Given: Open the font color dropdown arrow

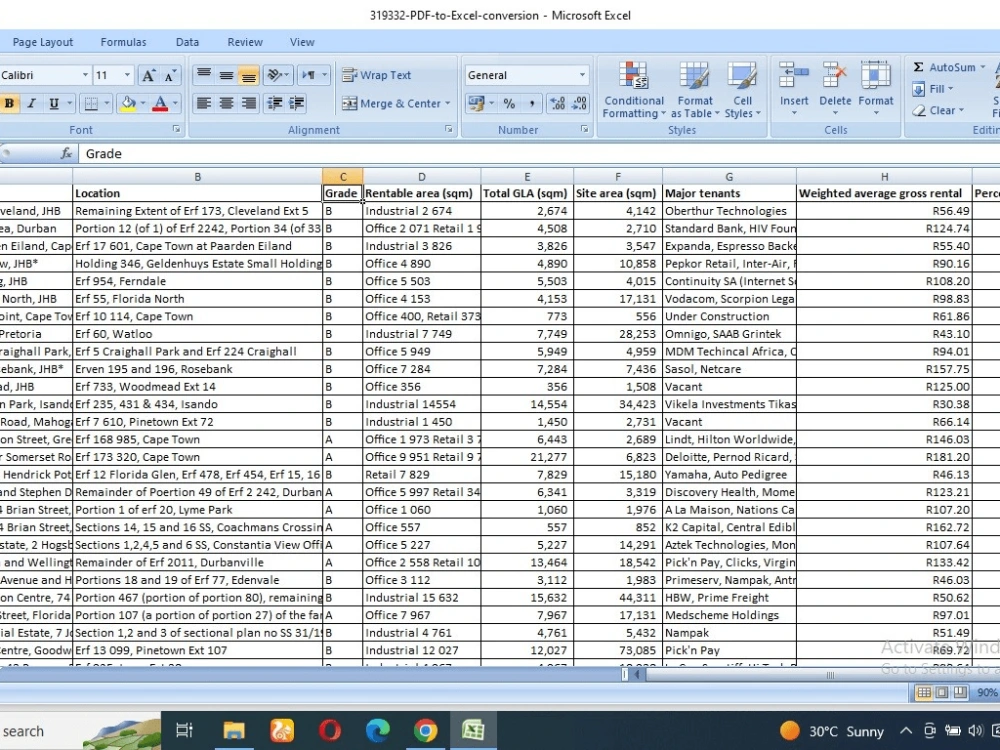Looking at the screenshot, I should point(175,103).
